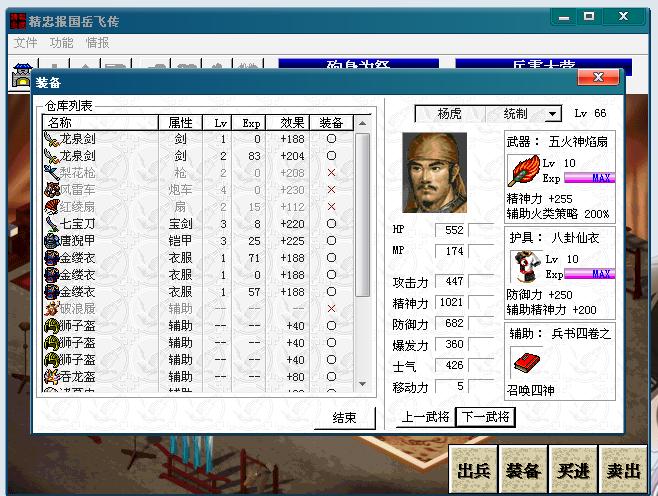The image size is (658, 496).
Task: Click the 破浪屐 red X mark
Action: pos(331,308)
